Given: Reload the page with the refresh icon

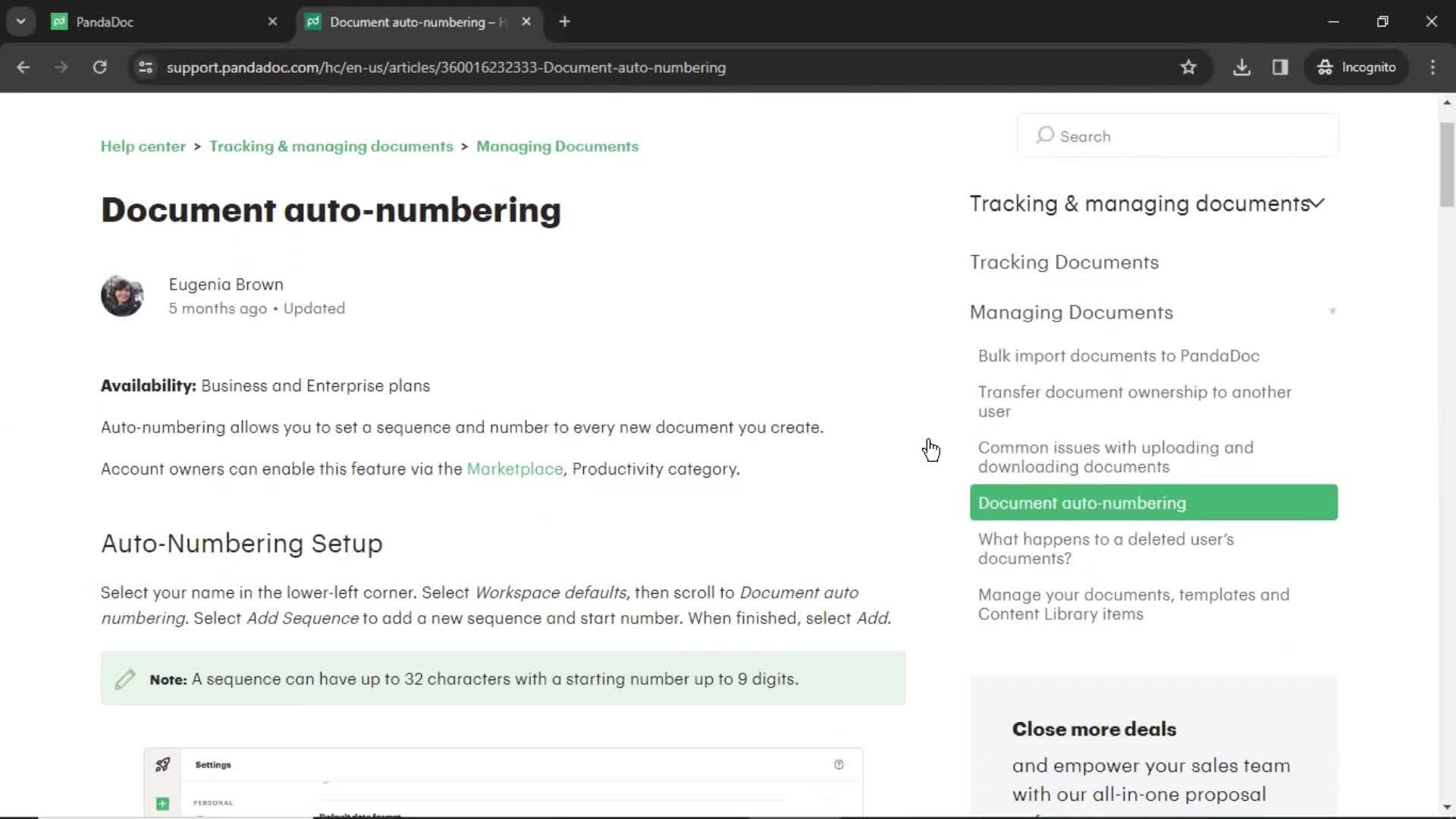Looking at the screenshot, I should 99,67.
